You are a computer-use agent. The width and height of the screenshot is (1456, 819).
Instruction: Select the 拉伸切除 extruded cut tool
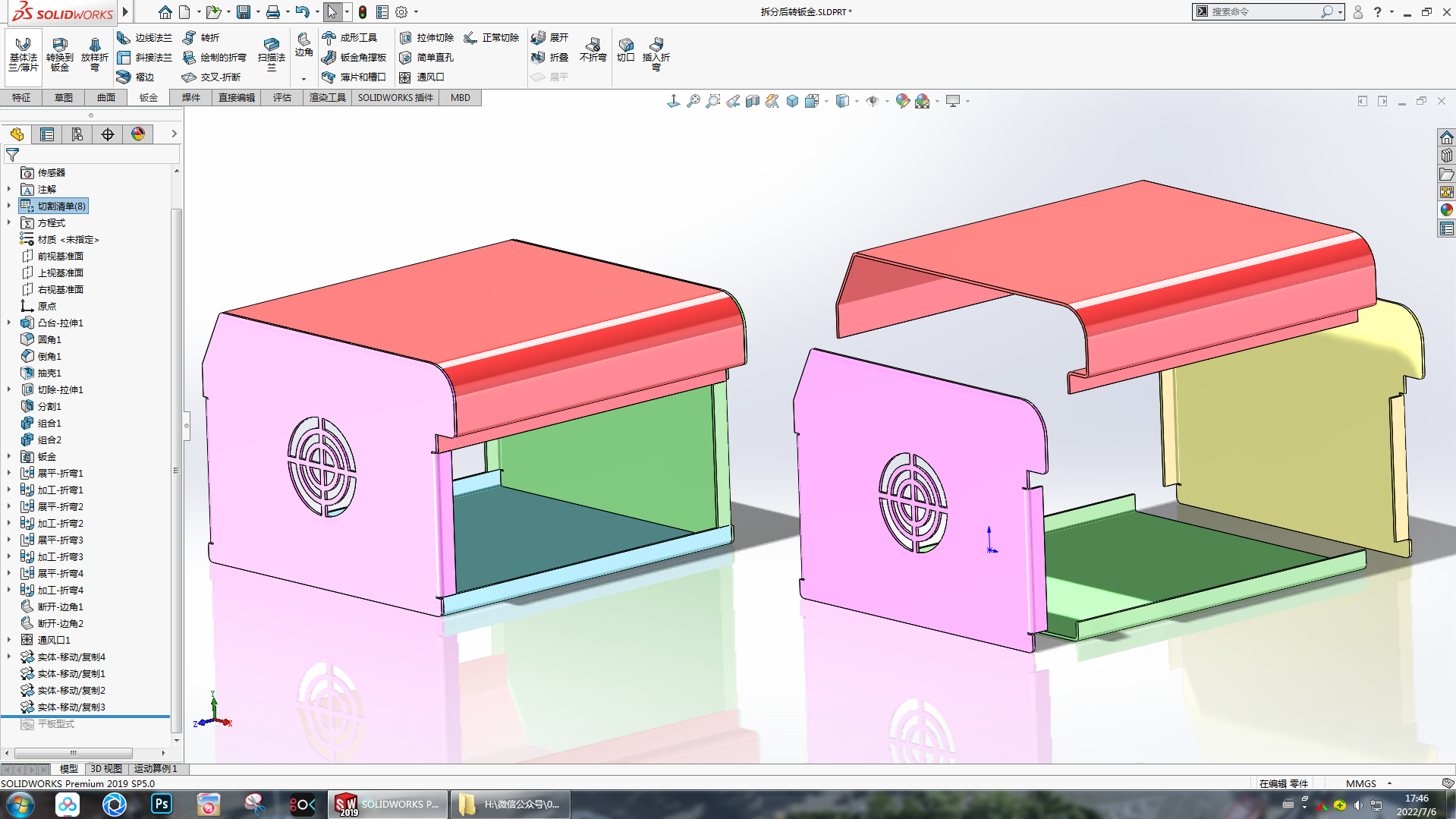[x=426, y=37]
